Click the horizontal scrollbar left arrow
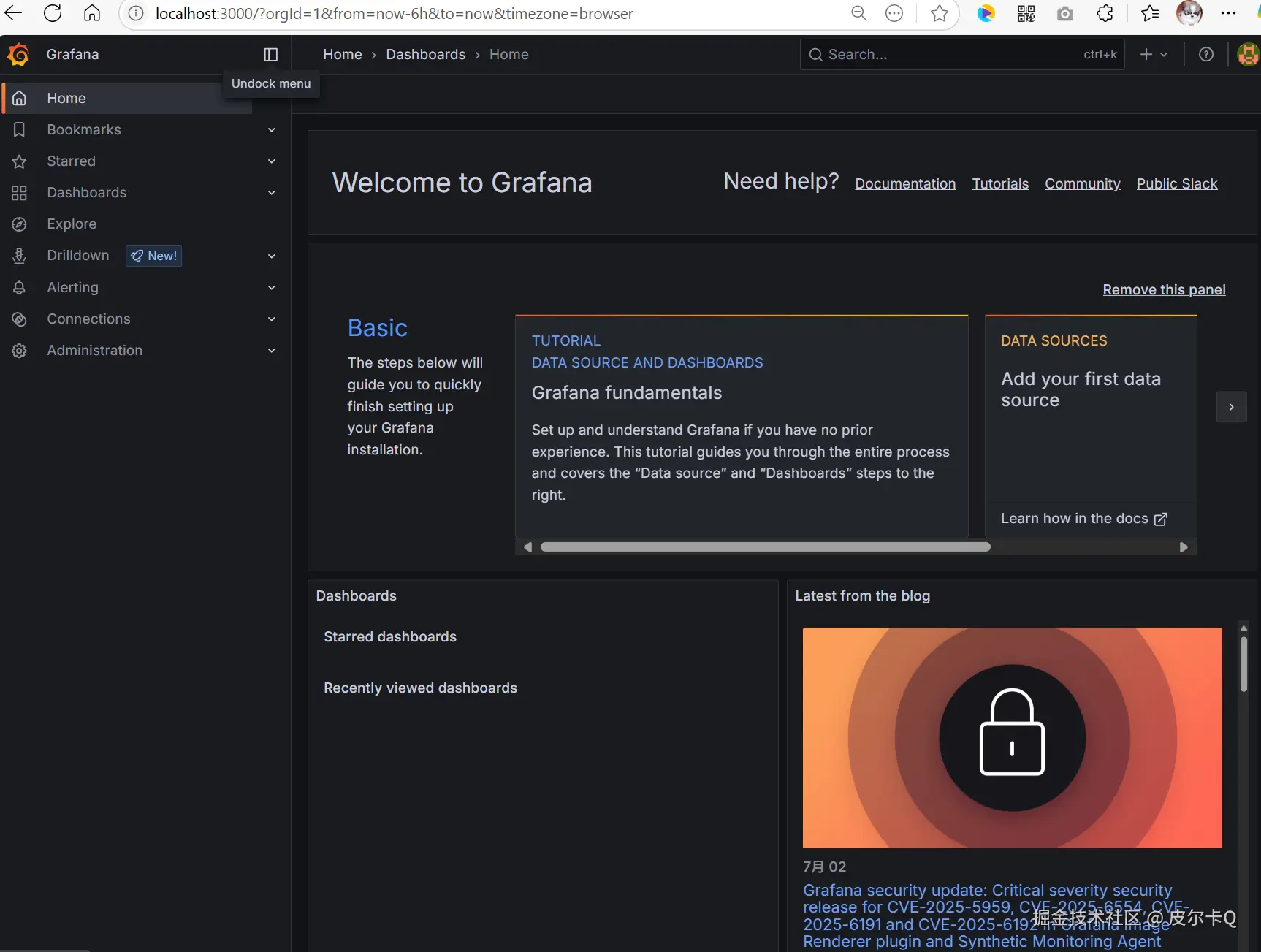Image resolution: width=1261 pixels, height=952 pixels. 527,547
